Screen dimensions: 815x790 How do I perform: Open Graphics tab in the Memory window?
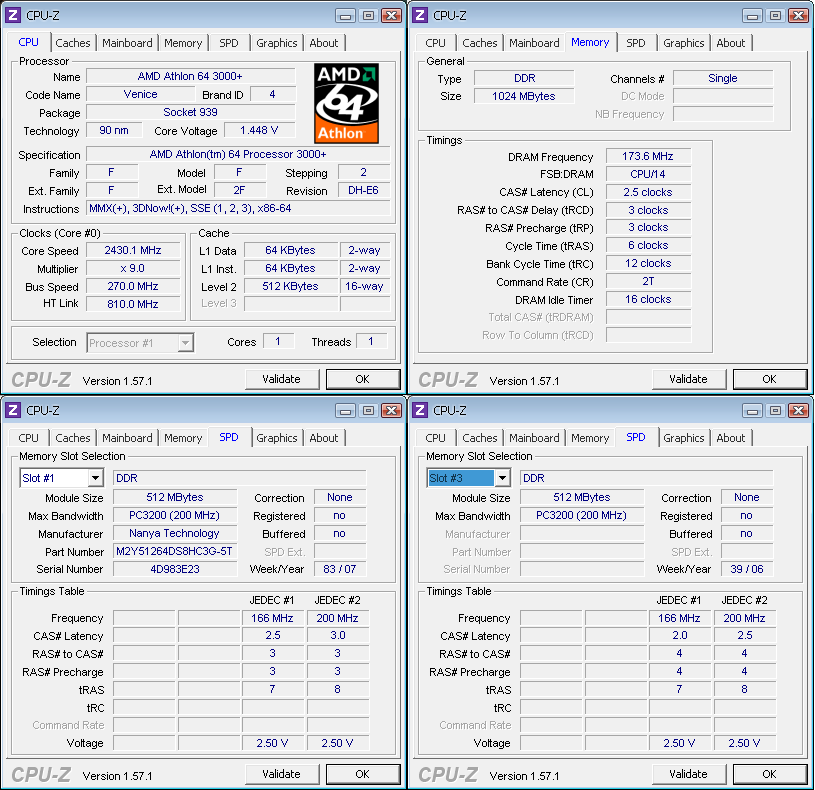pos(683,43)
